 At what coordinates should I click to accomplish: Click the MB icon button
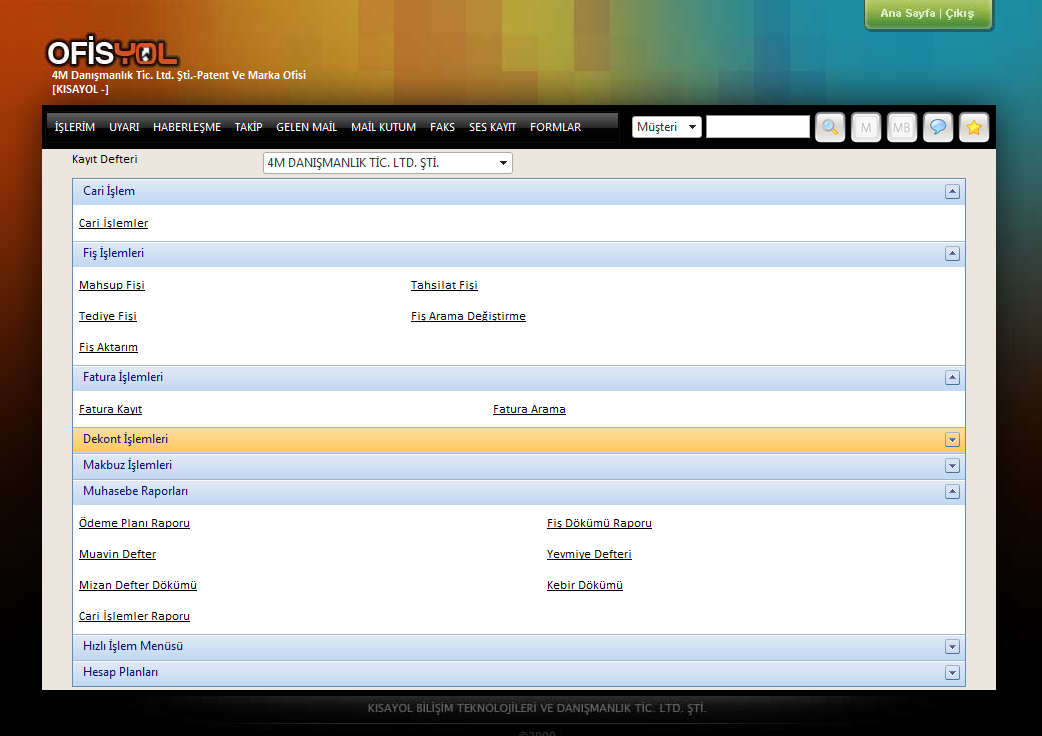point(902,127)
